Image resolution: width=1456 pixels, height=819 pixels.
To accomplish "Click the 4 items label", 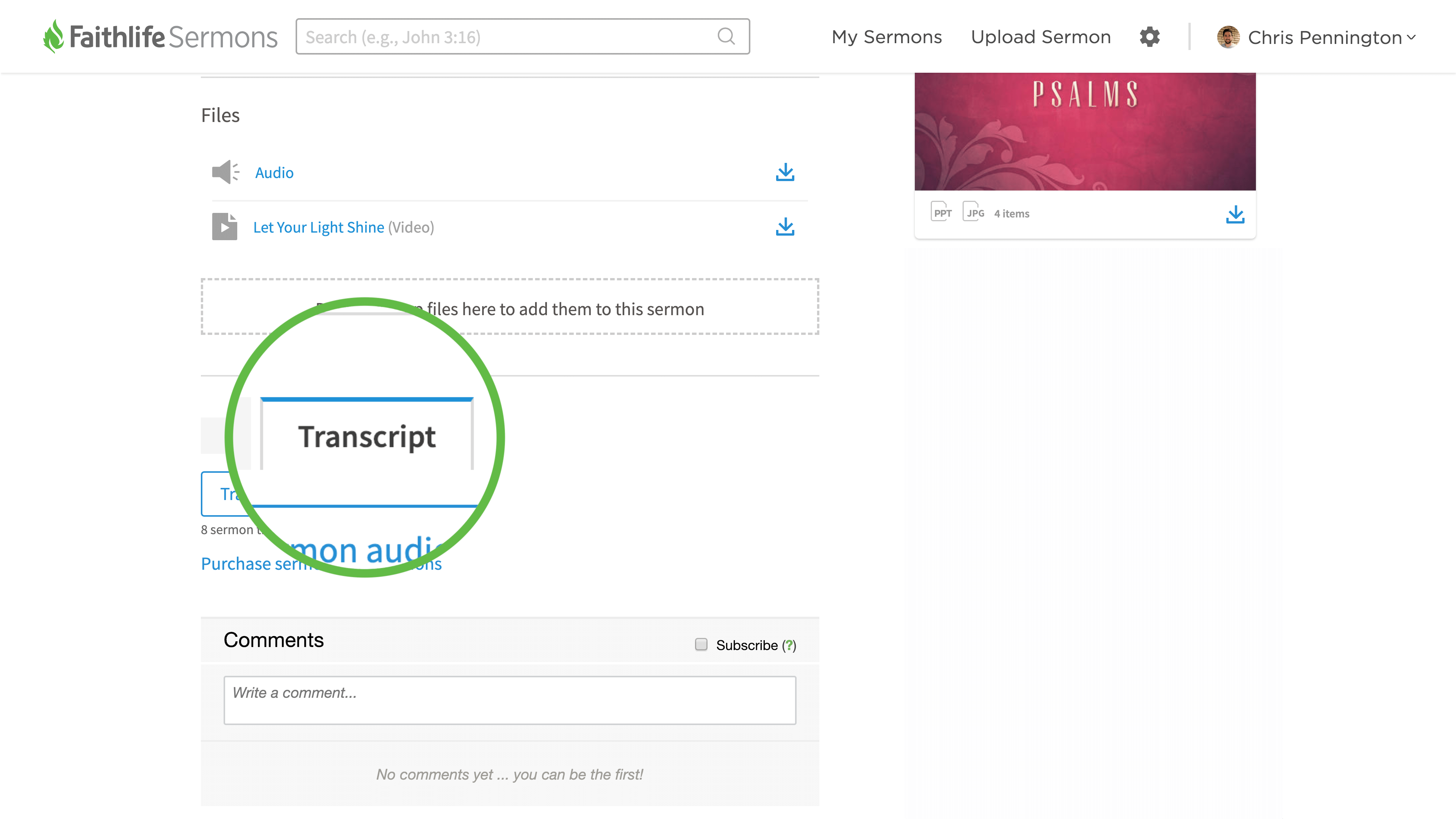I will click(1012, 214).
